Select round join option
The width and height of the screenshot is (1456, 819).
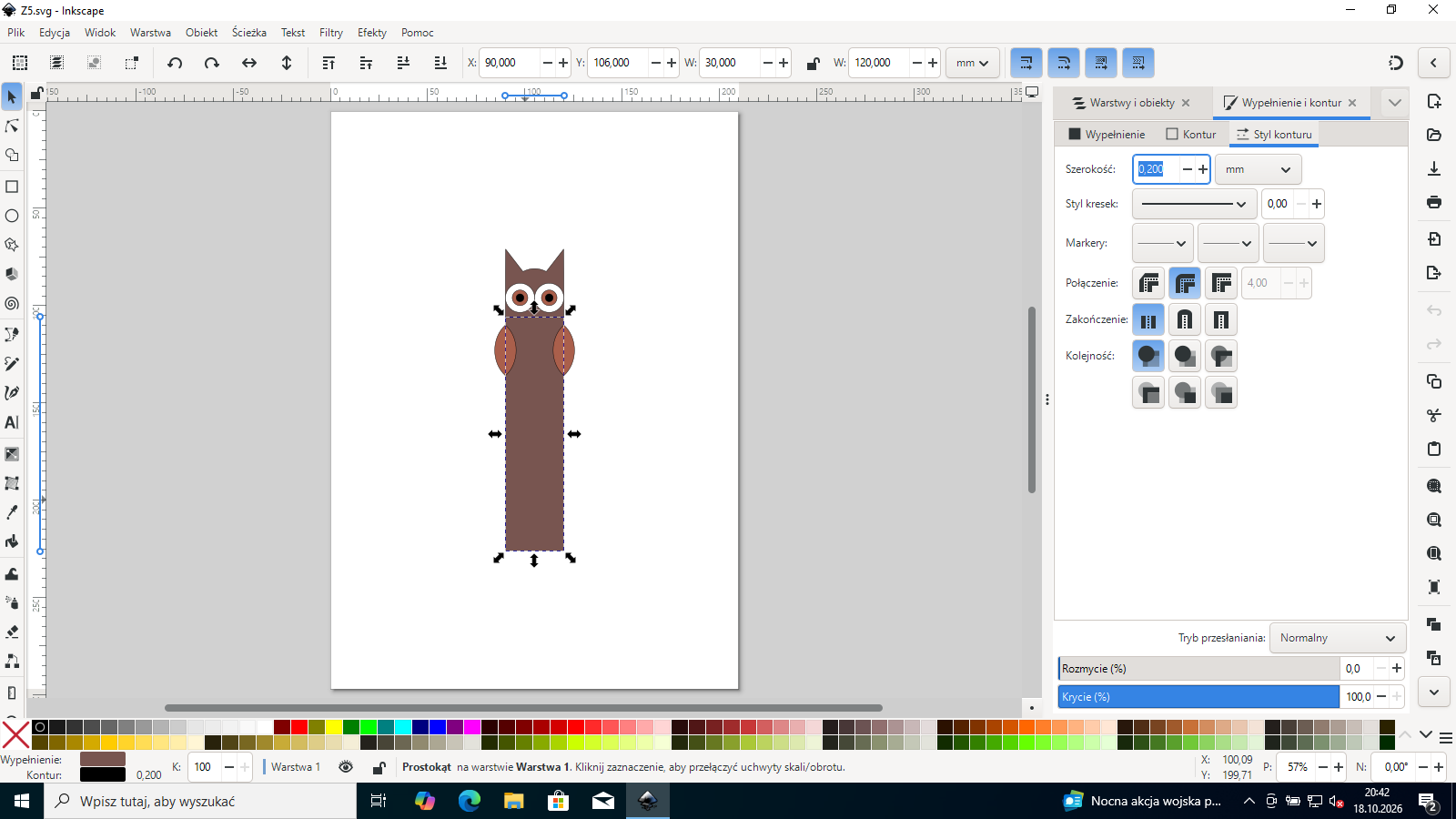(1185, 283)
